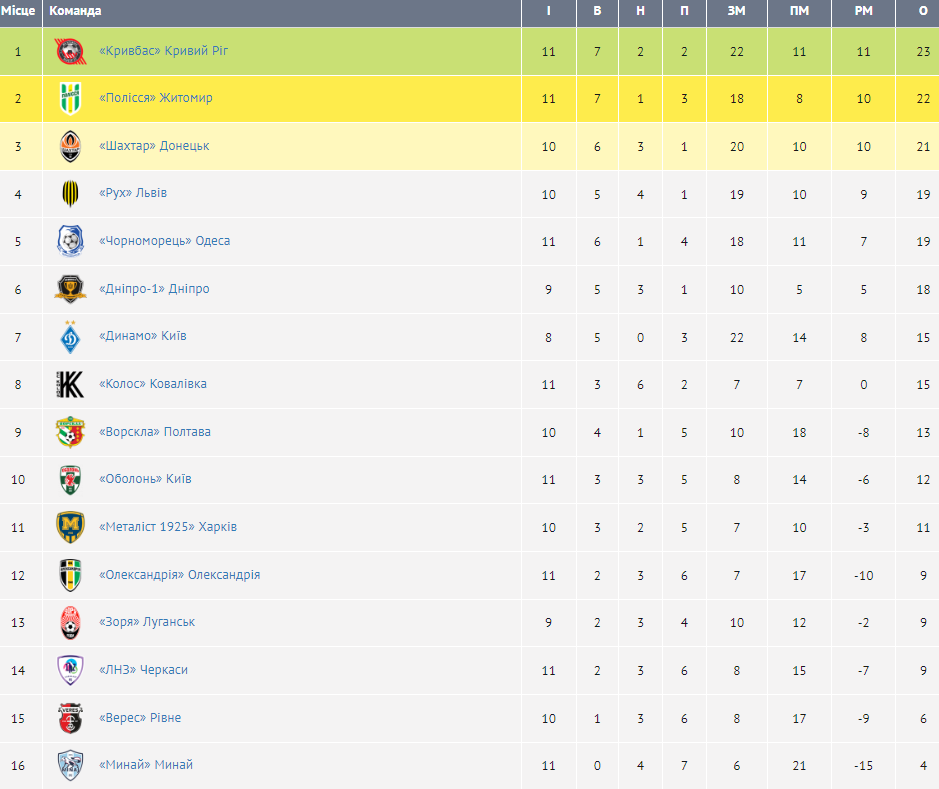Viewport: 939px width, 789px height.
Task: Click the Vorskla Poltava club emblem
Action: pos(70,432)
